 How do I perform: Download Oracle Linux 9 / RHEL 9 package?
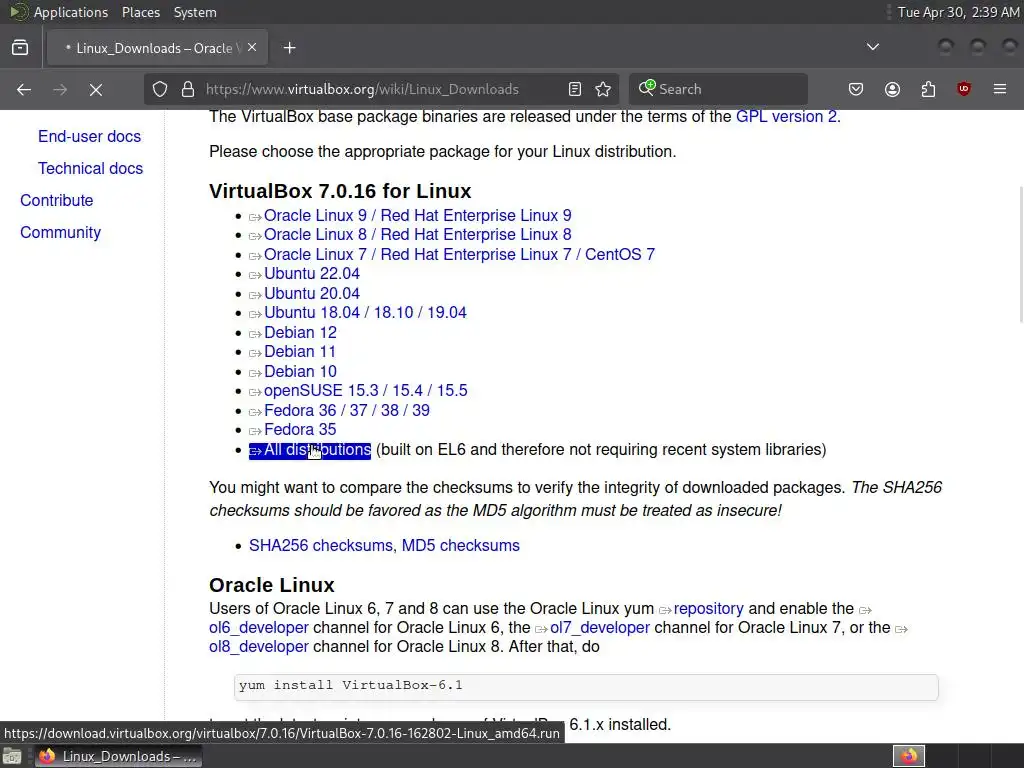[x=417, y=216]
